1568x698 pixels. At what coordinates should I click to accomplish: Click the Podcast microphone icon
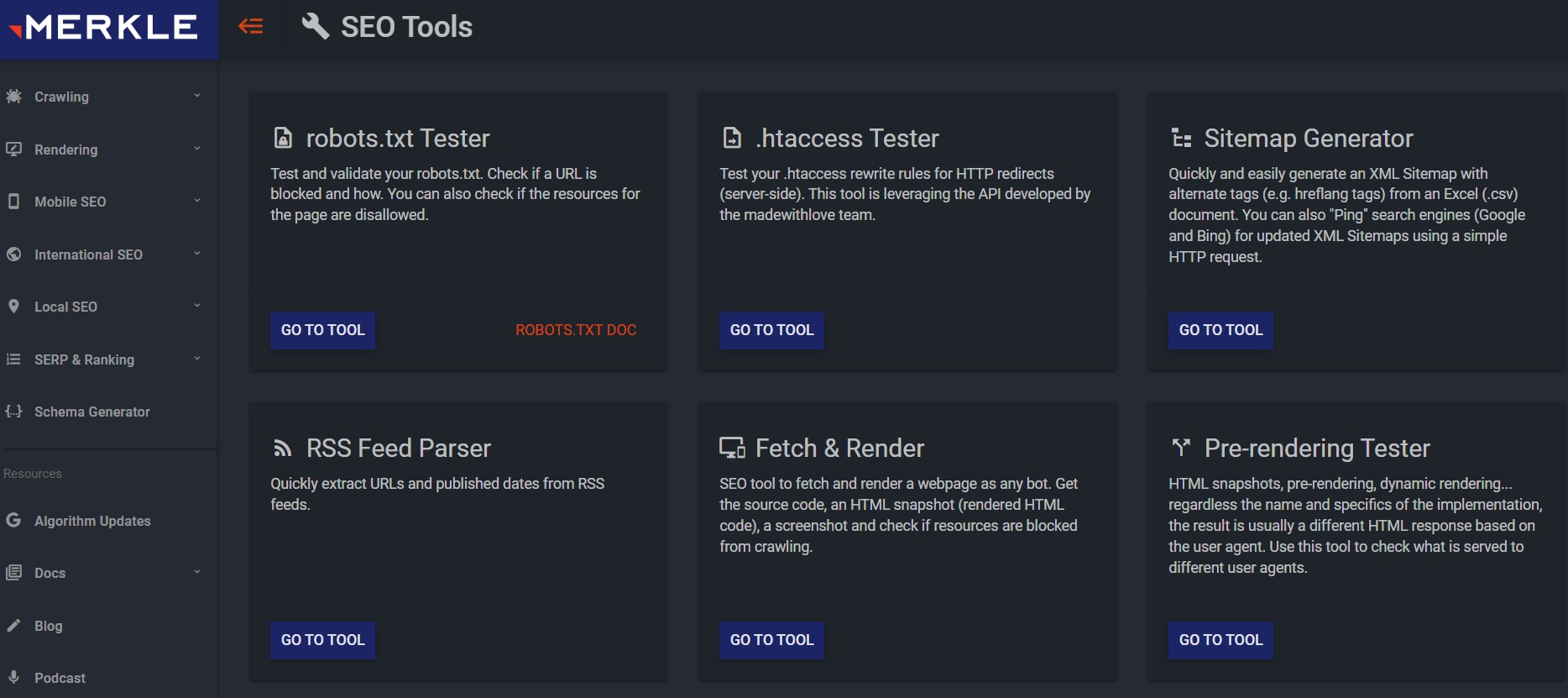coord(13,677)
